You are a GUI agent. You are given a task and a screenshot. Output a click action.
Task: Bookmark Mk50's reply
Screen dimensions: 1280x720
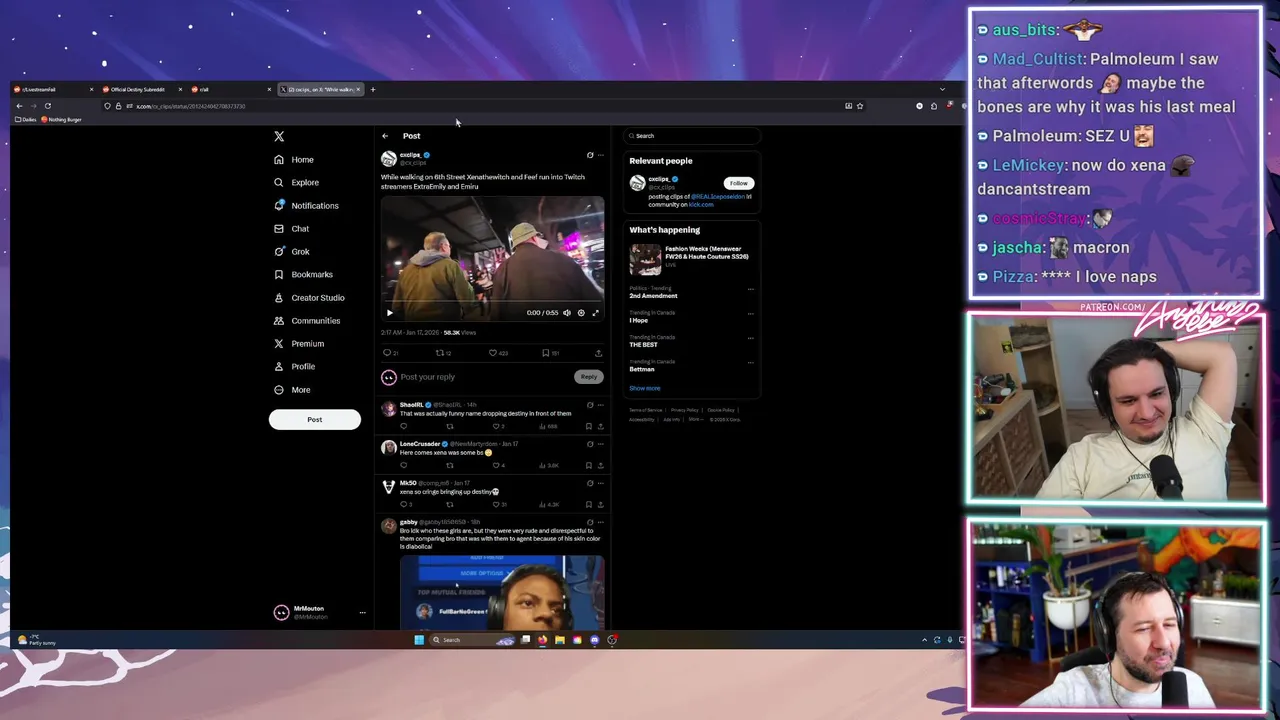pyautogui.click(x=589, y=504)
